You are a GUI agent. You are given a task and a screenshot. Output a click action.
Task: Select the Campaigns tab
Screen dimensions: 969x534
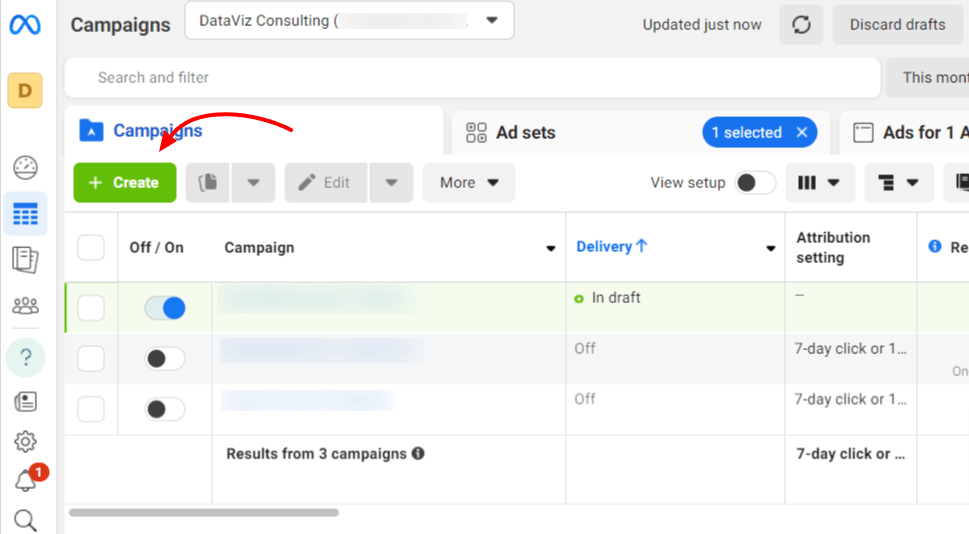(157, 131)
